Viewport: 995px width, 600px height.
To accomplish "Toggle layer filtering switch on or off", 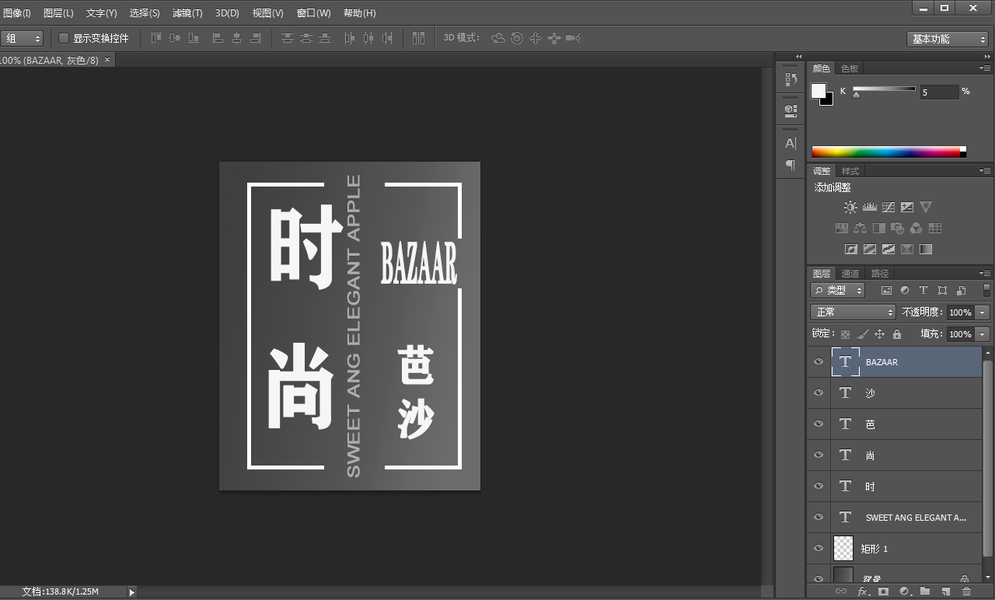I will pyautogui.click(x=986, y=290).
